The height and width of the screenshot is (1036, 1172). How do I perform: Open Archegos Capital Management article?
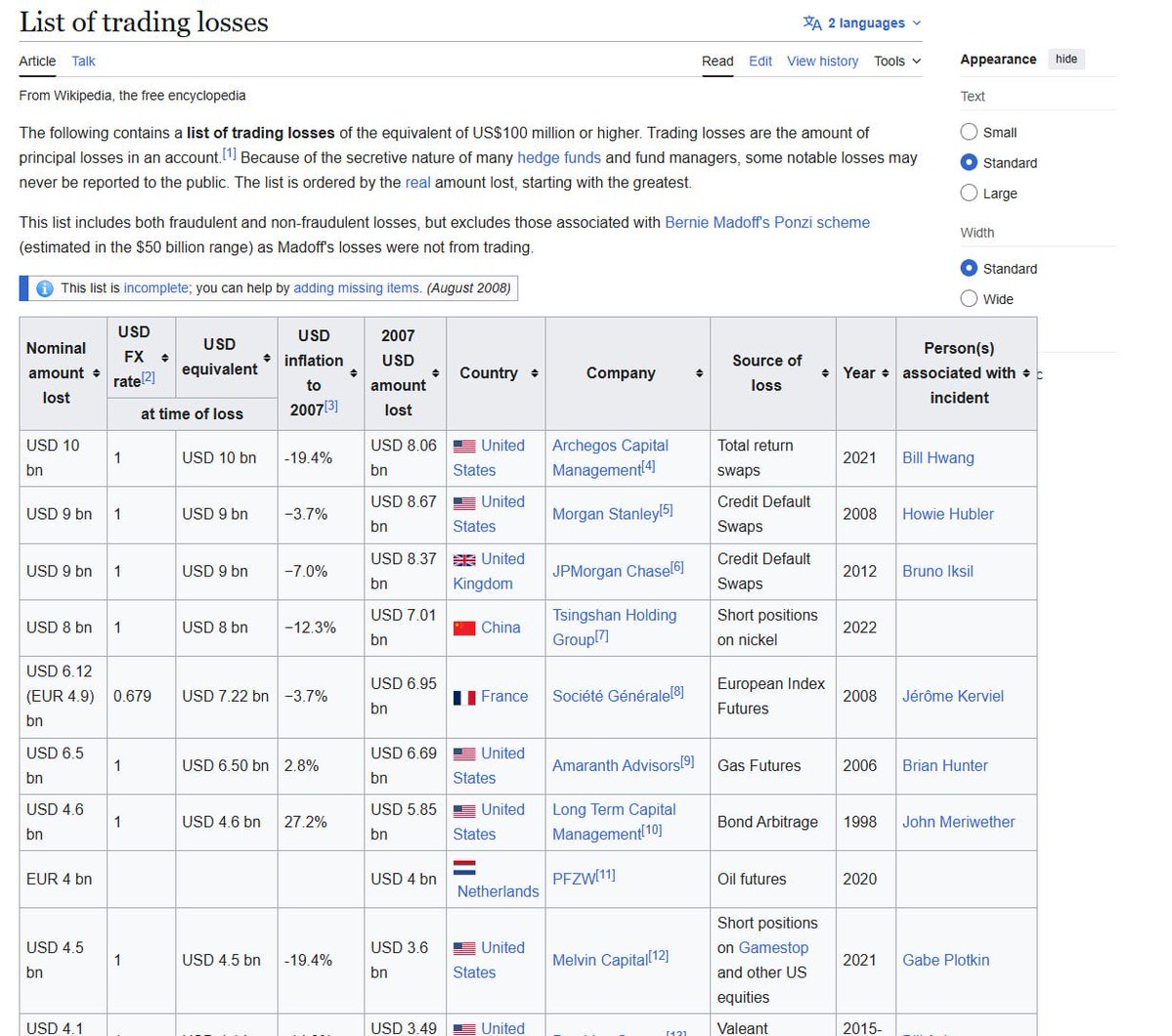pyautogui.click(x=610, y=457)
